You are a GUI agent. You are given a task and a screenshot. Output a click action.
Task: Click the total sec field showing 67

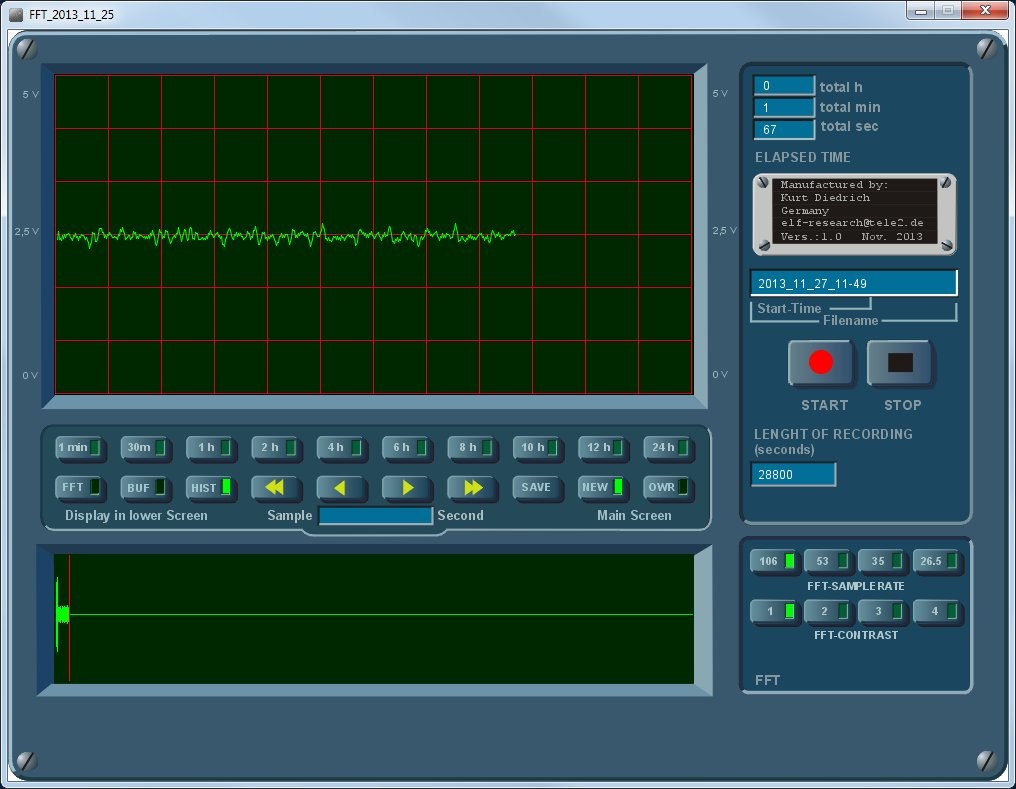click(x=783, y=129)
